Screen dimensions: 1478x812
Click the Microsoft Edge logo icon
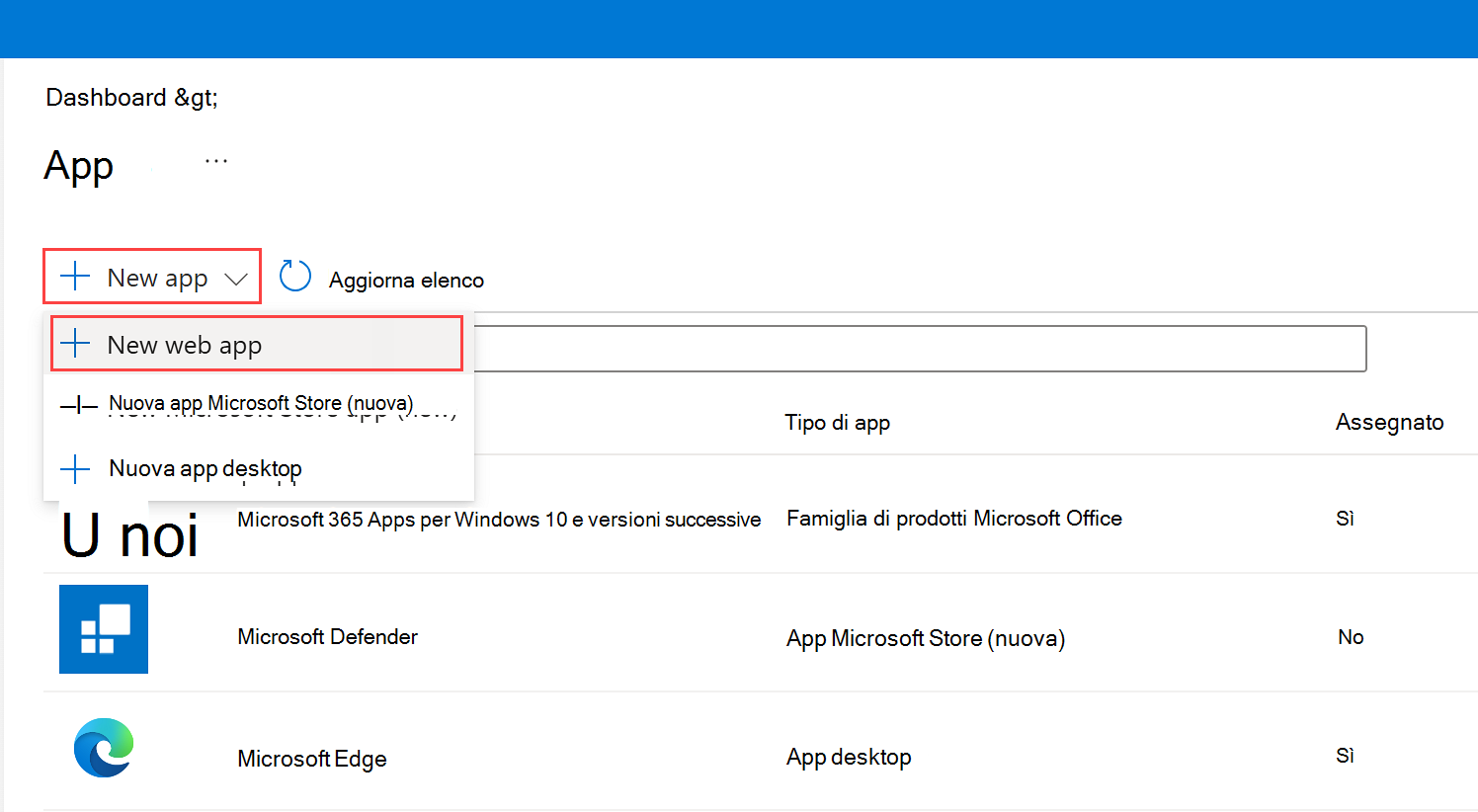point(104,748)
